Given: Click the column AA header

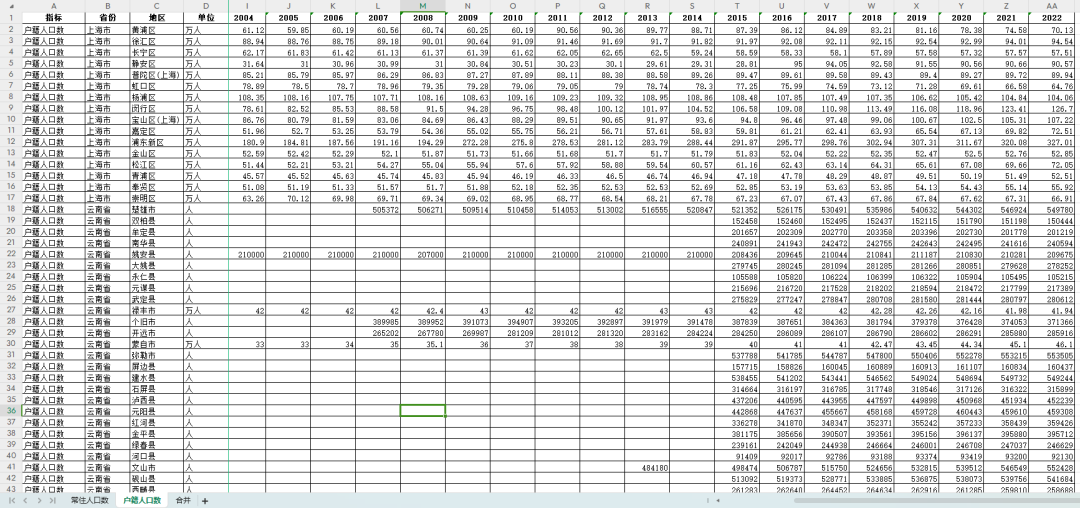Looking at the screenshot, I should [1052, 6].
